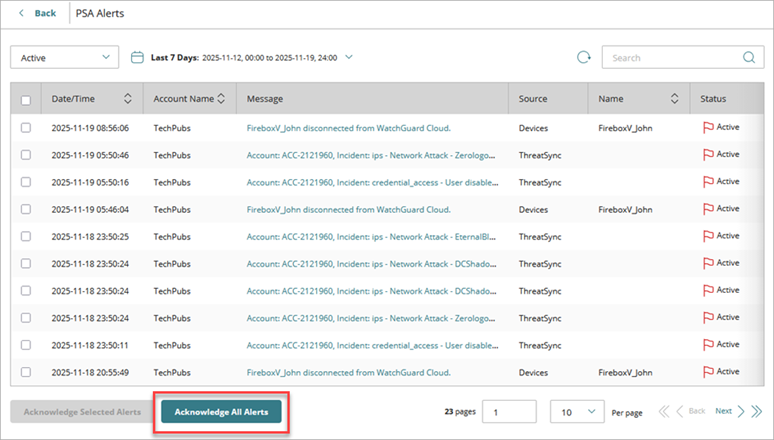Open the EternalBl... network attack alert

pyautogui.click(x=371, y=237)
